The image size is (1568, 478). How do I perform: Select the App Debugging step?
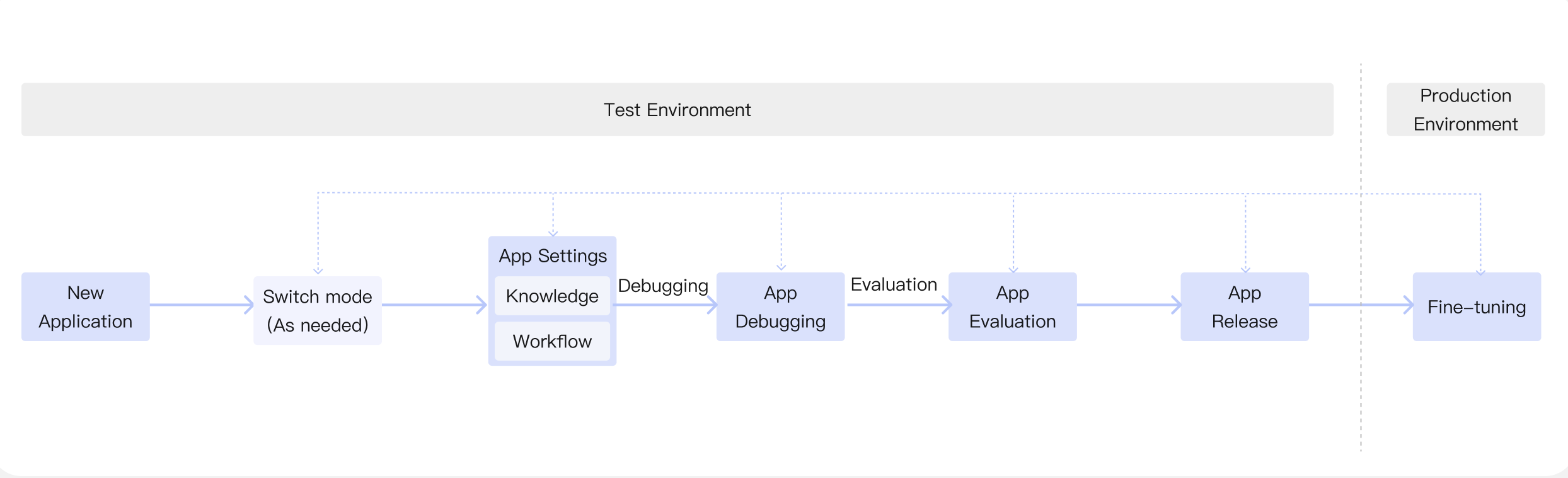[780, 307]
